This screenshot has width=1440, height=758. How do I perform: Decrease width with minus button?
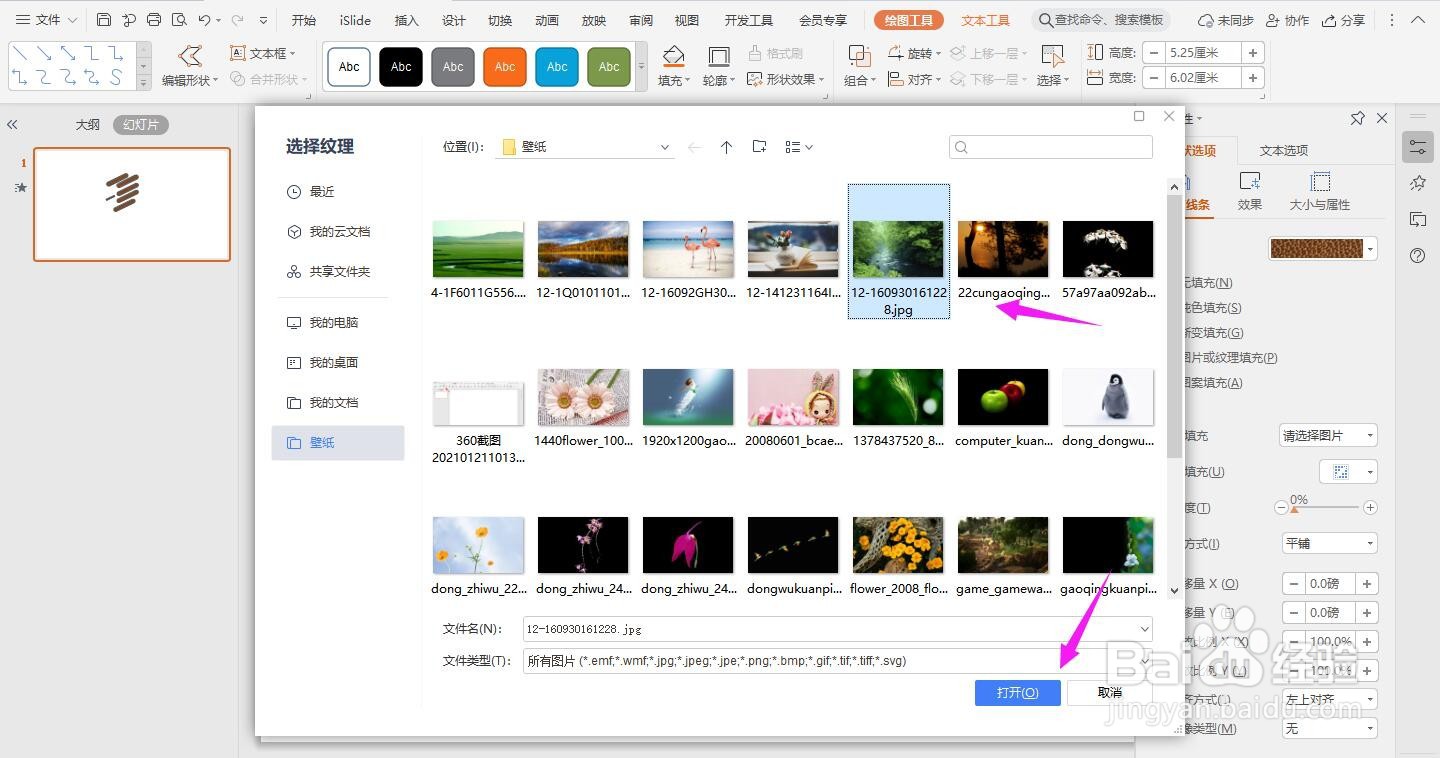(1155, 77)
